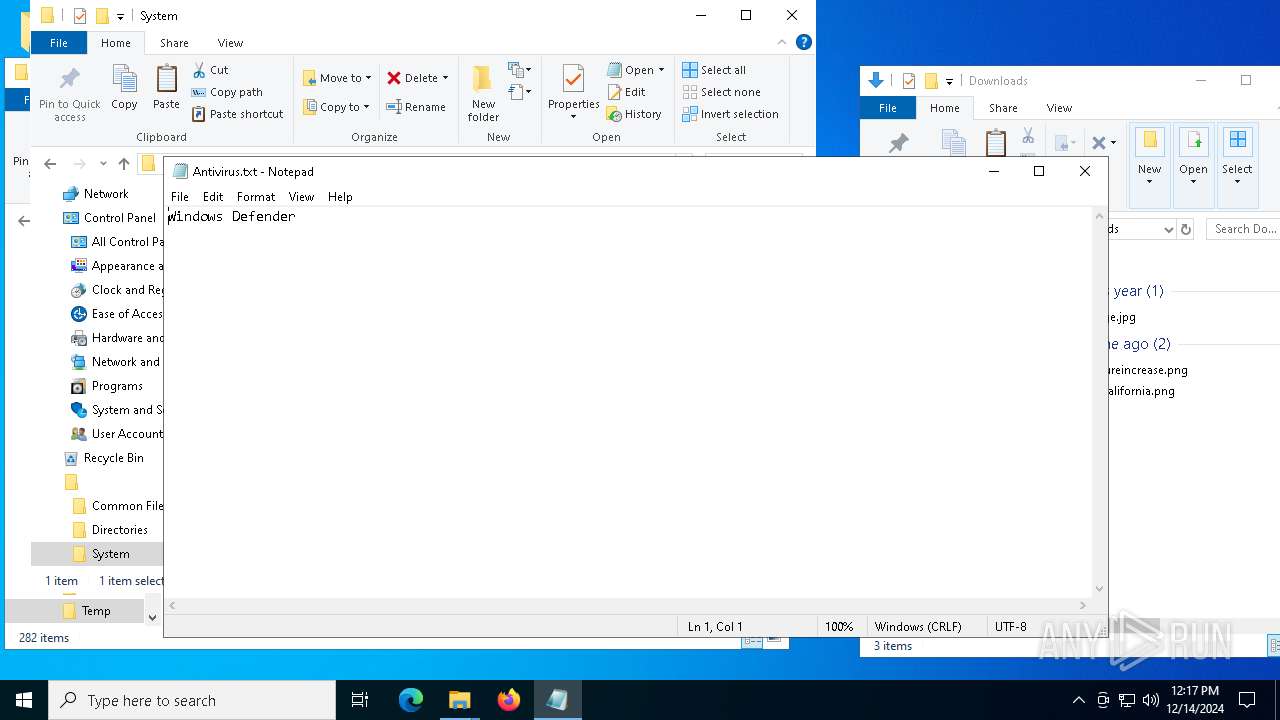
Task: Click Properties in the Open group
Action: pyautogui.click(x=573, y=93)
